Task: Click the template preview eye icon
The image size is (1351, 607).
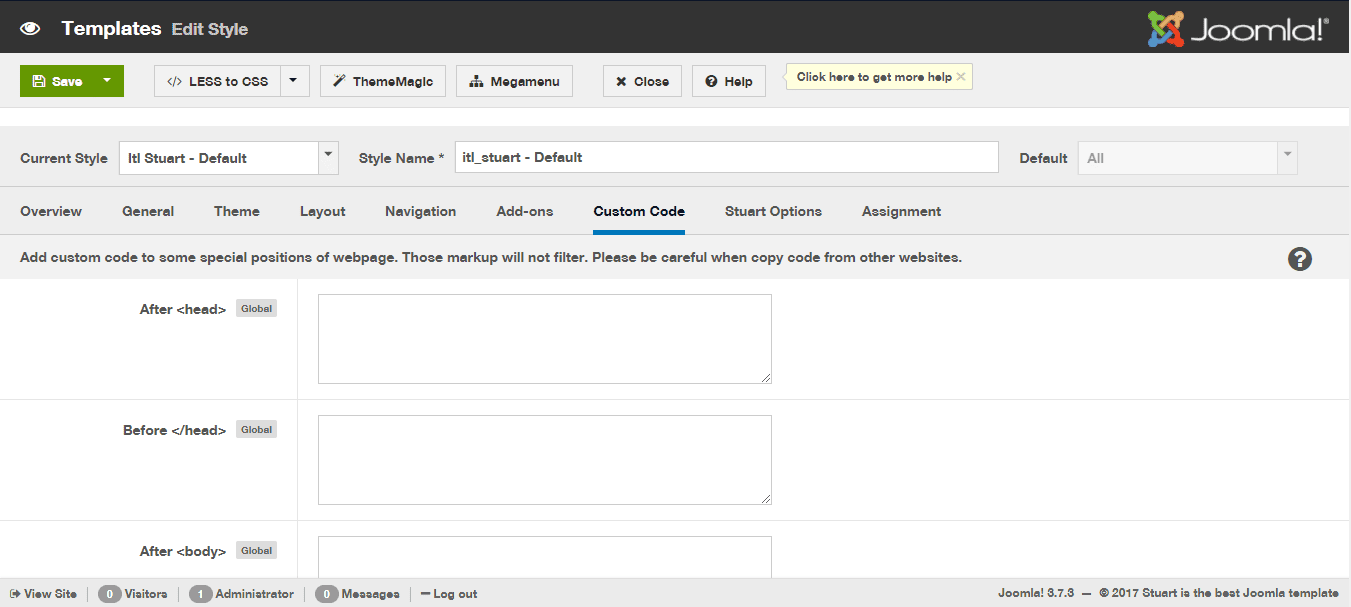Action: tap(29, 28)
